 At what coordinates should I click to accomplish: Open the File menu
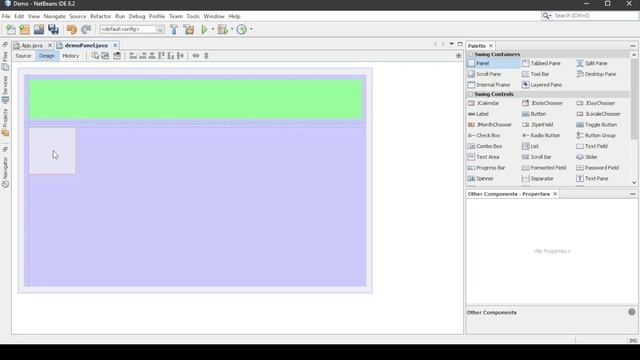pyautogui.click(x=6, y=16)
